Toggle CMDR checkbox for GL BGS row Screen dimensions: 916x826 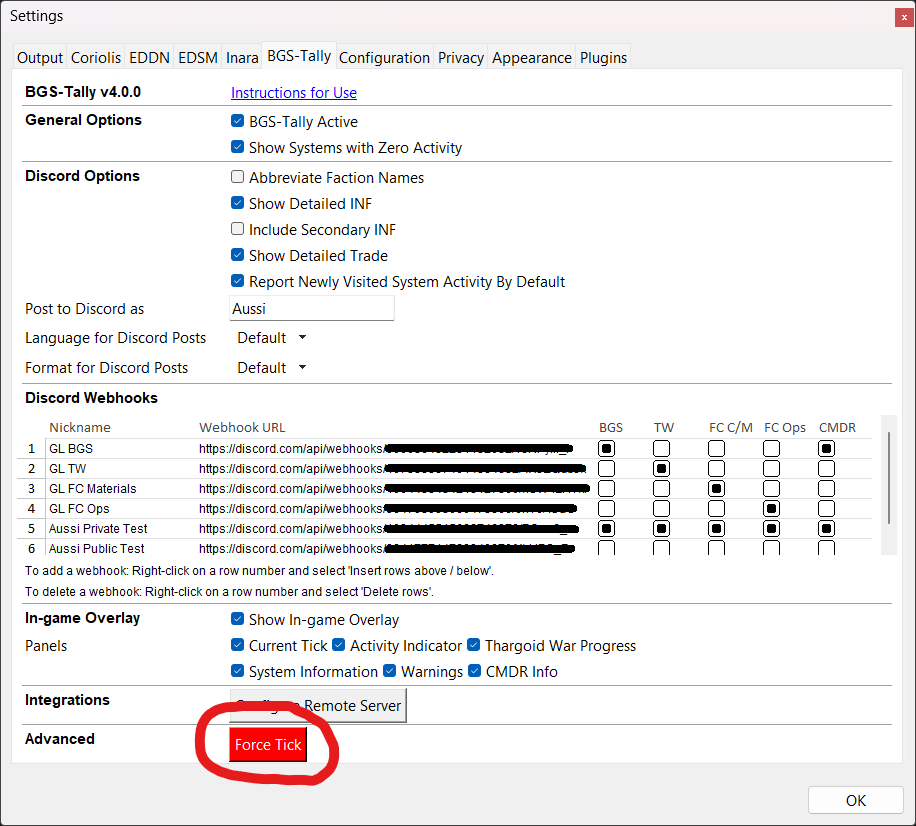coord(826,449)
